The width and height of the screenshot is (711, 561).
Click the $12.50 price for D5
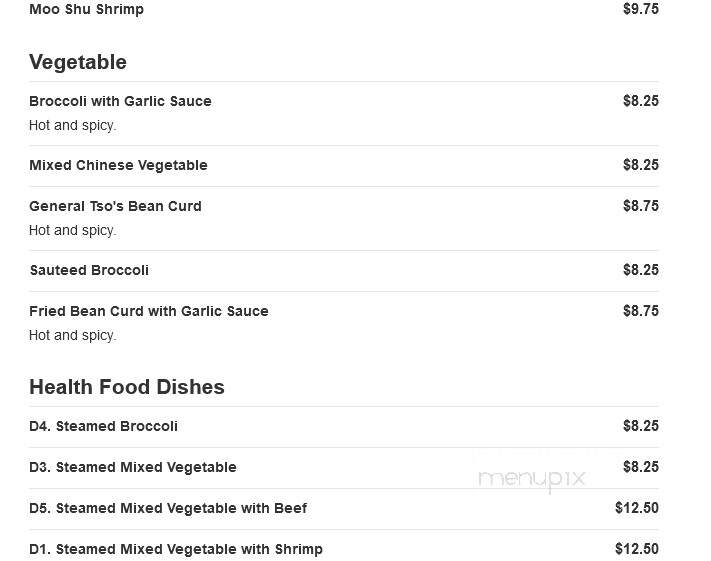click(637, 508)
